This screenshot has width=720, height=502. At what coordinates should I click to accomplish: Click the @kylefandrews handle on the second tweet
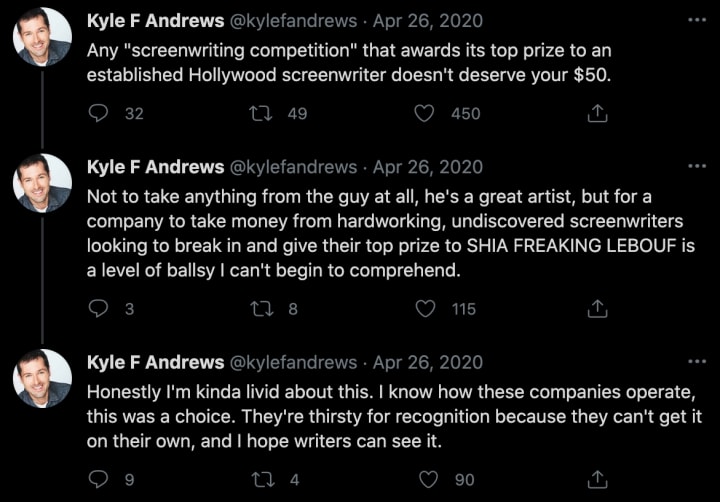click(294, 167)
